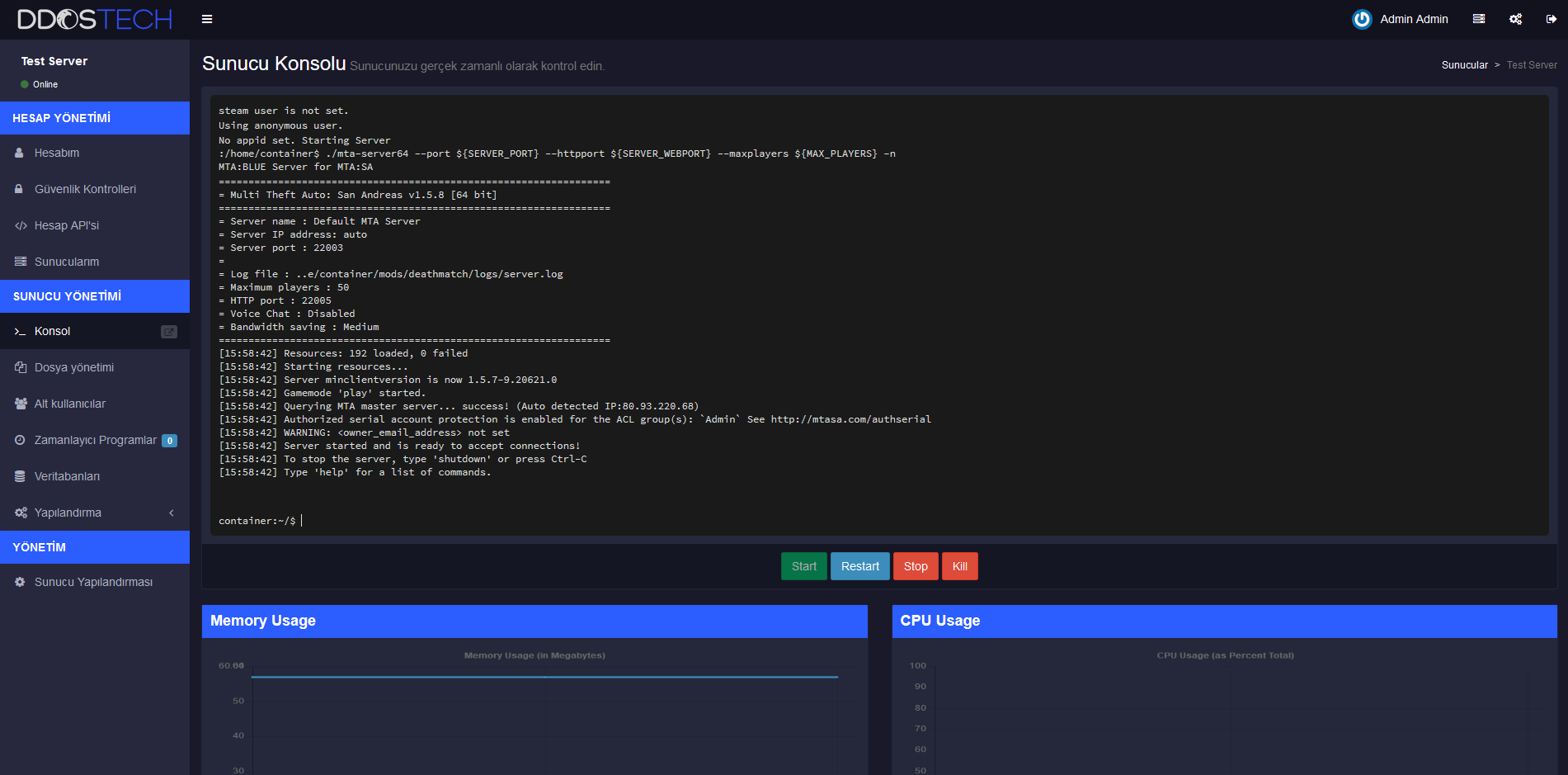Go to Sunucularım servers list

click(95, 262)
